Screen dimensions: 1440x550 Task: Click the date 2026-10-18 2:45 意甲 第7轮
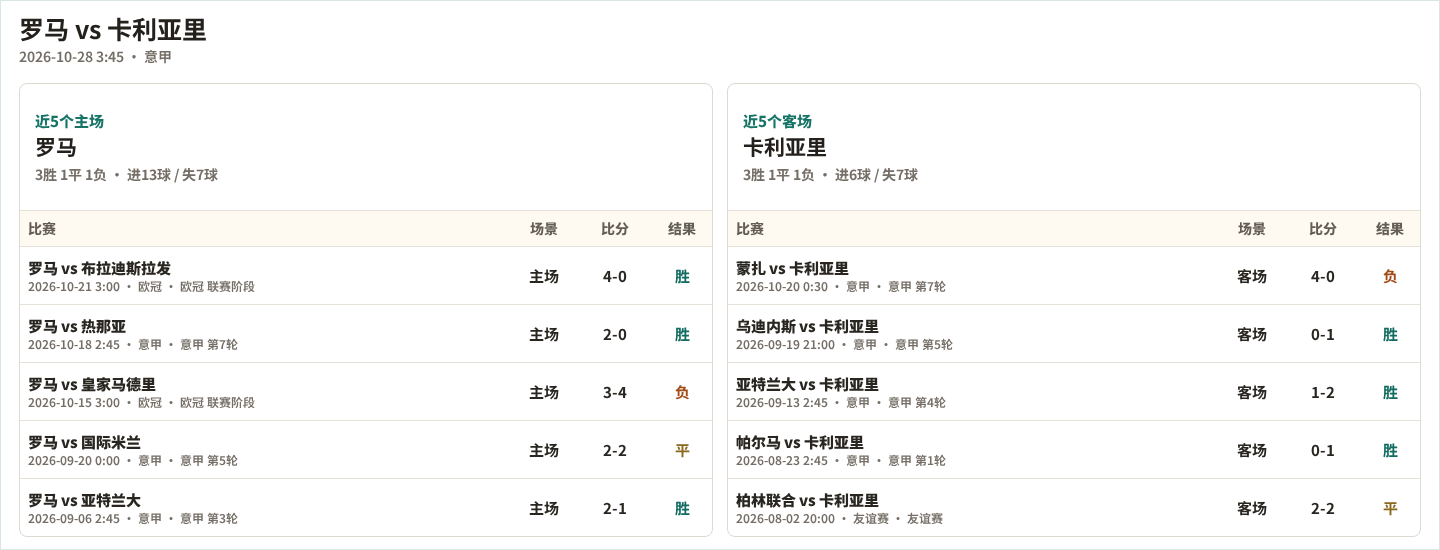pos(133,345)
